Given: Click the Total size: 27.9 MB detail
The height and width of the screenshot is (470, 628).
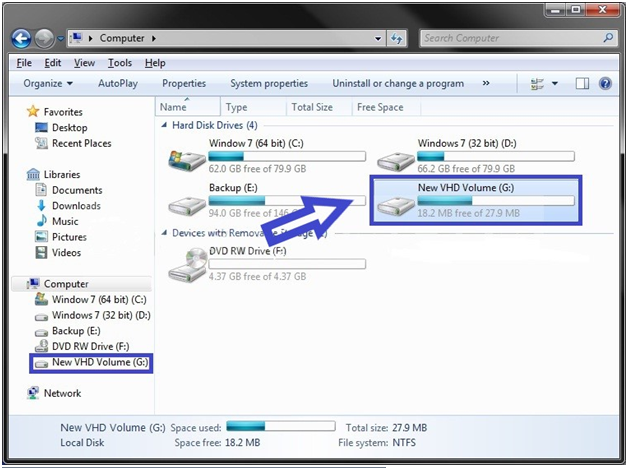Looking at the screenshot, I should click(x=386, y=428).
